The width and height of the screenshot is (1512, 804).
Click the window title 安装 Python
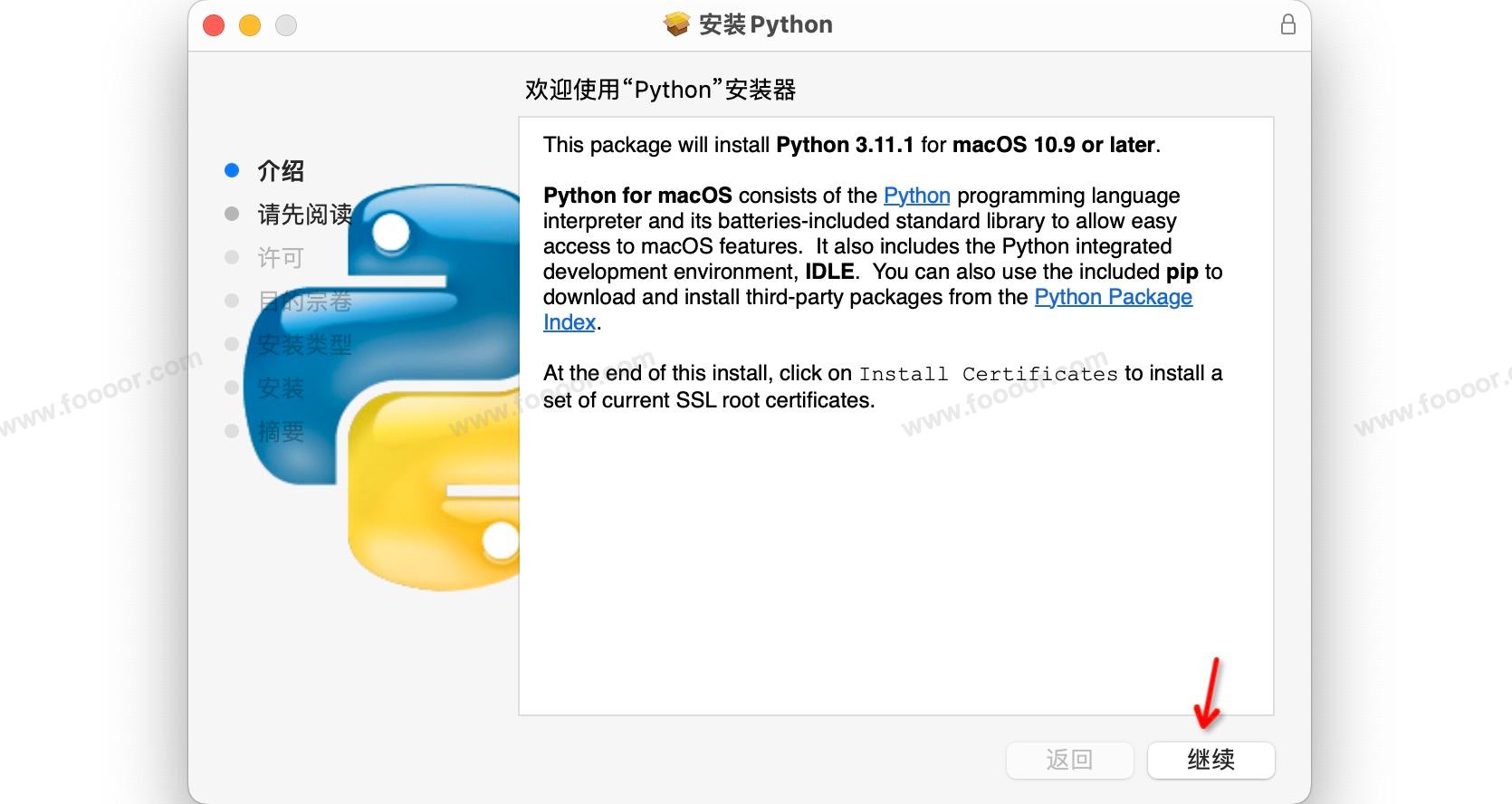765,24
